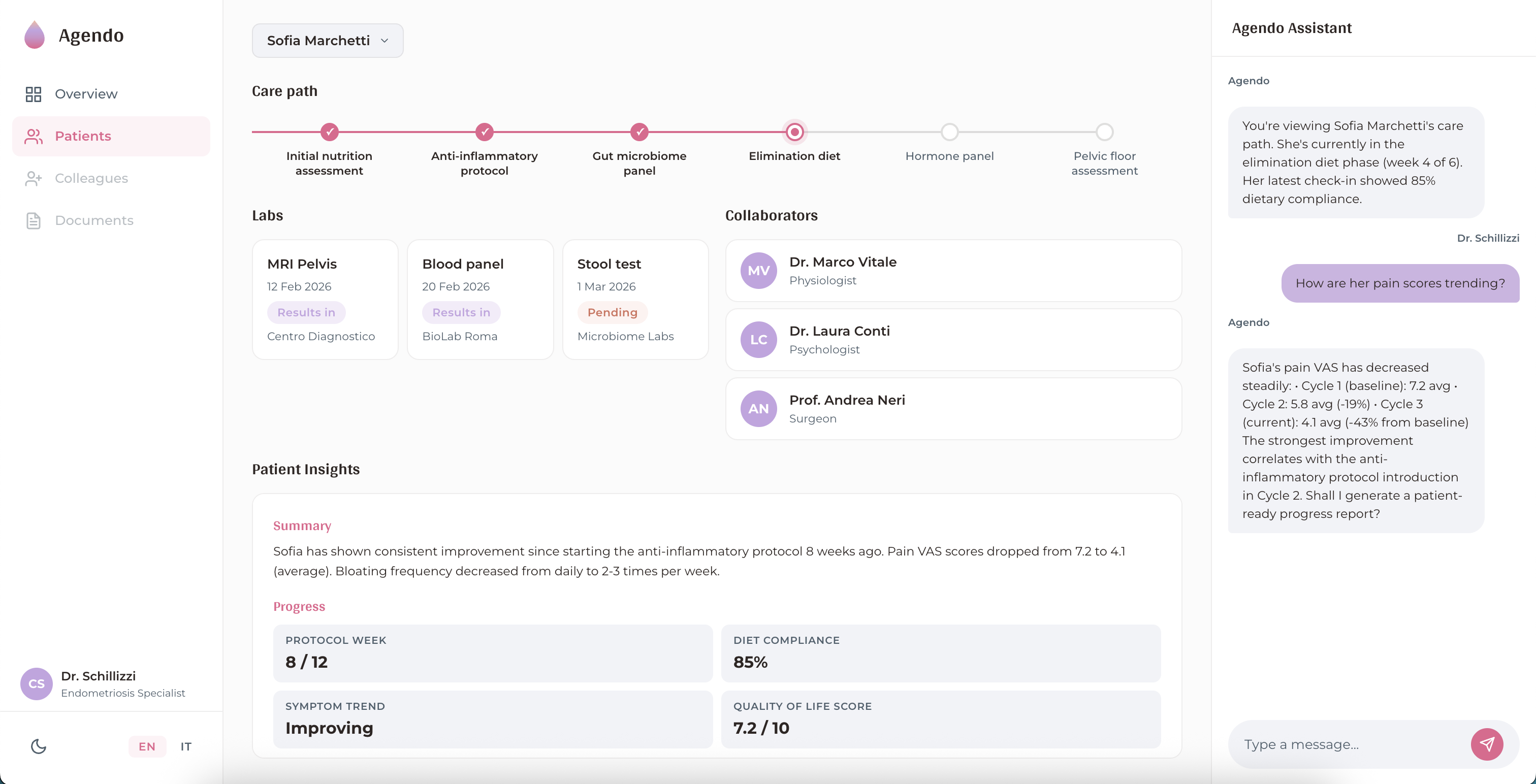Select the Hormone panel step marker

[x=949, y=132]
